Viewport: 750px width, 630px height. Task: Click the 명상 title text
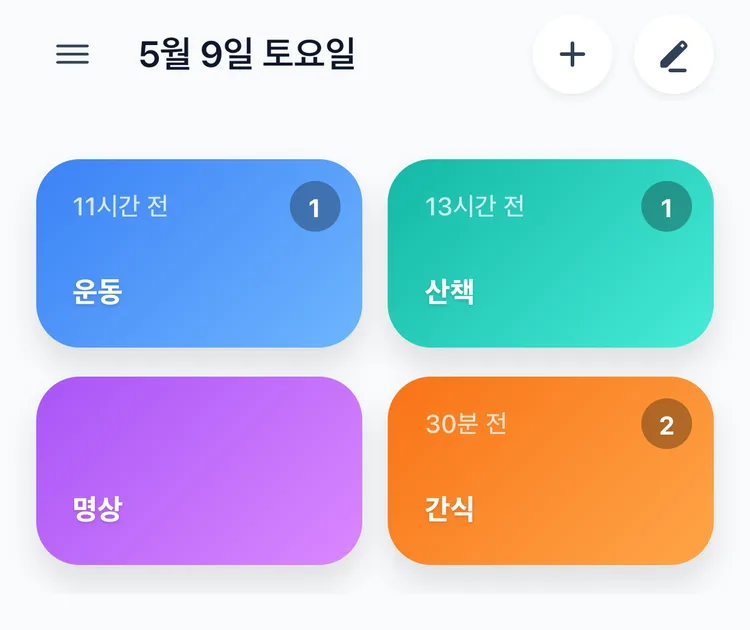[x=98, y=508]
